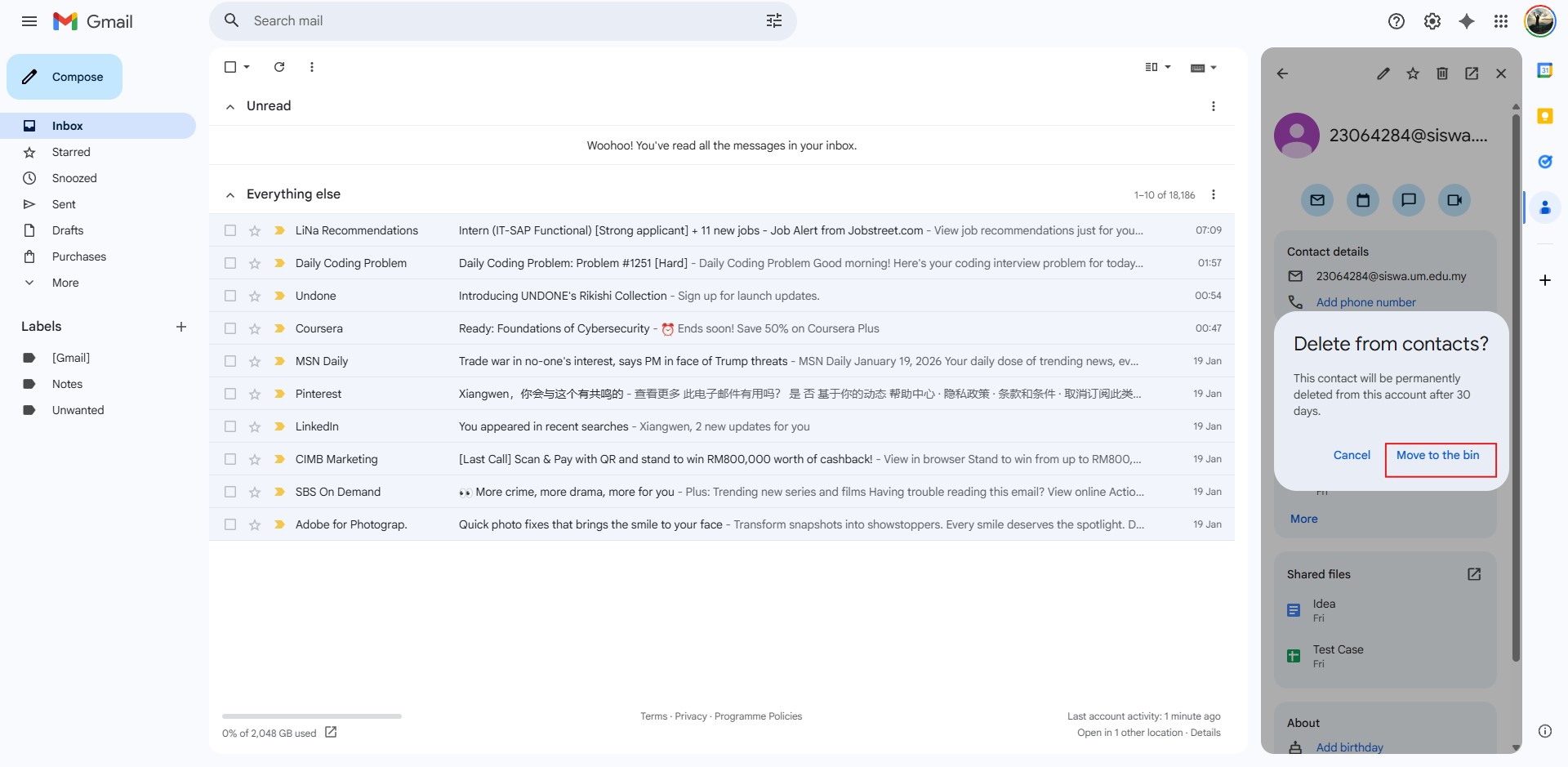Collapse the Everything else section
The height and width of the screenshot is (767, 1568).
tap(230, 194)
